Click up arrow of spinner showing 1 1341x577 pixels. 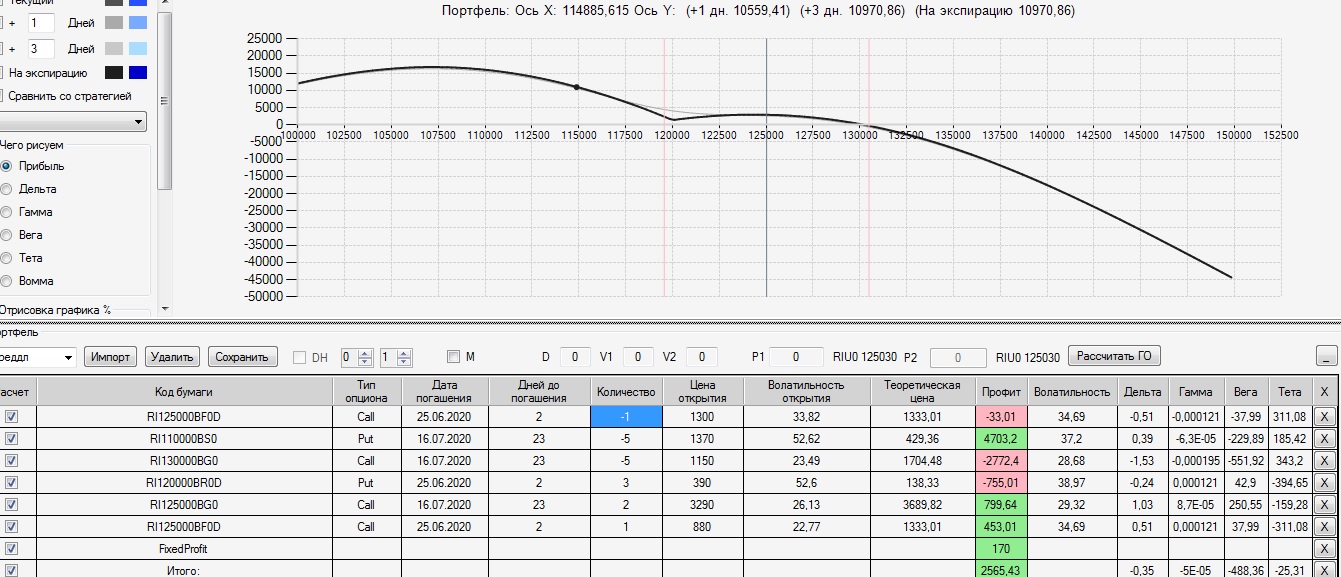(x=403, y=352)
